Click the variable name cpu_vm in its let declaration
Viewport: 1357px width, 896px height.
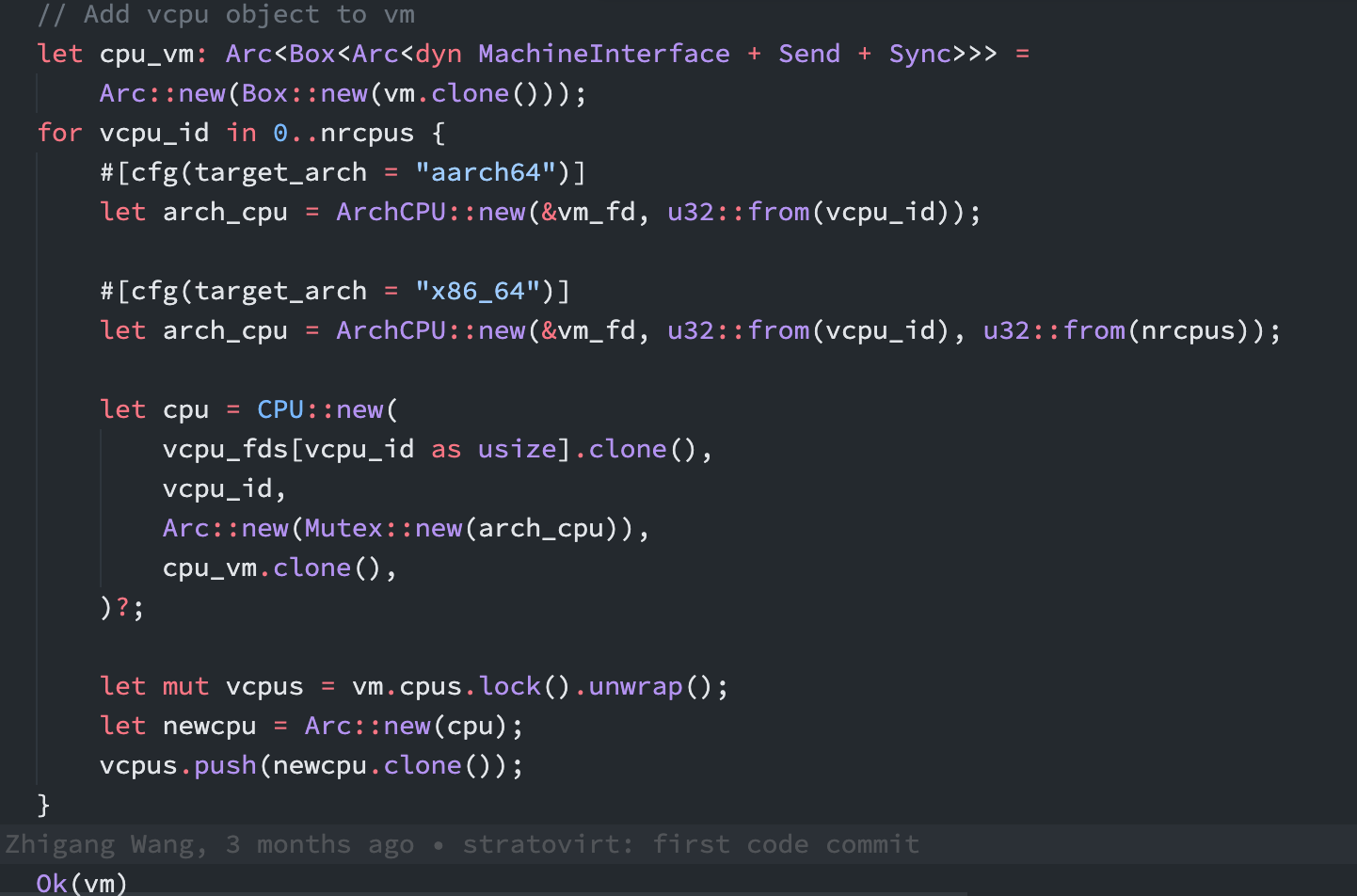(x=147, y=55)
